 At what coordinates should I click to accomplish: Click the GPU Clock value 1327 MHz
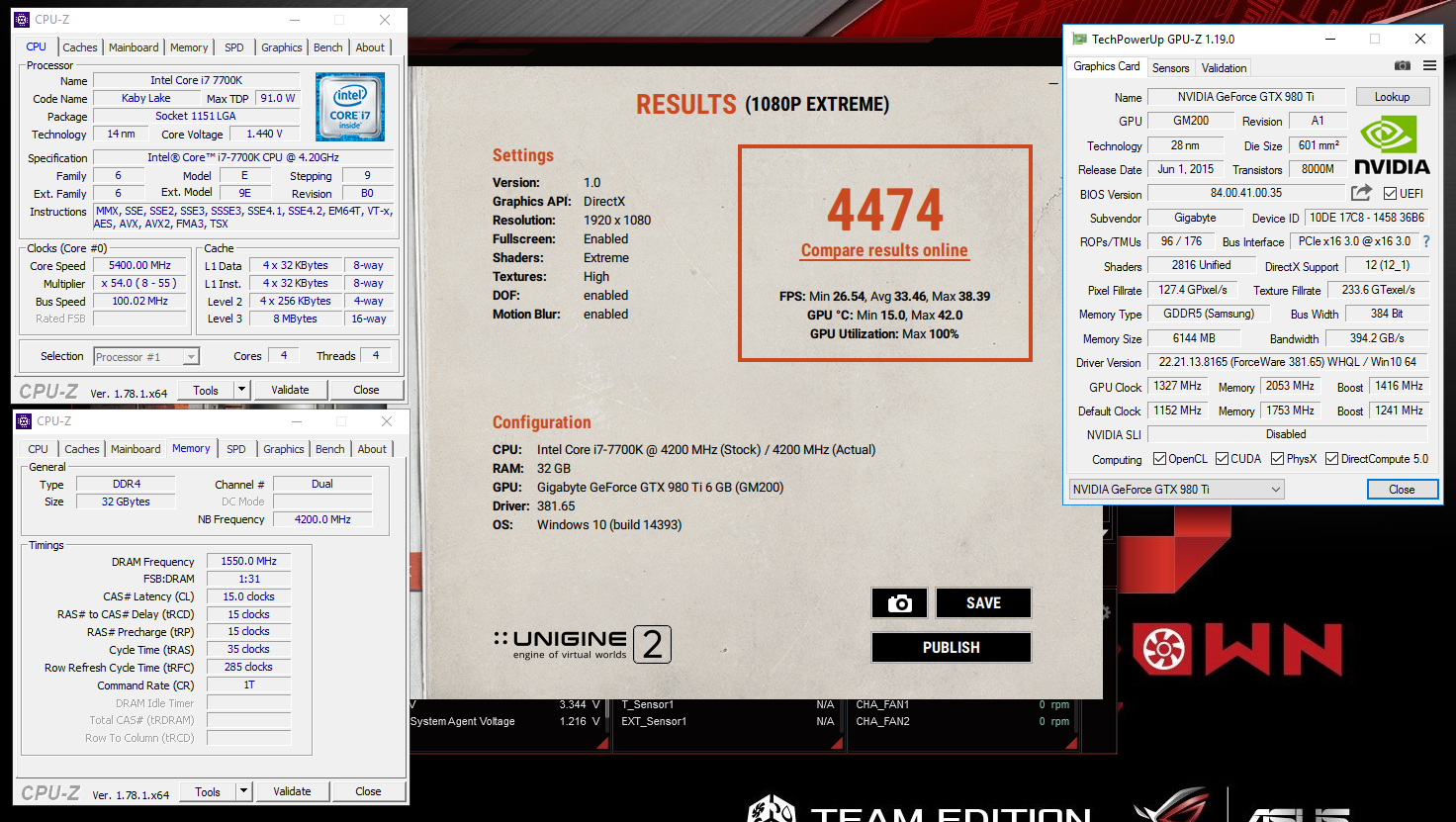[1177, 387]
